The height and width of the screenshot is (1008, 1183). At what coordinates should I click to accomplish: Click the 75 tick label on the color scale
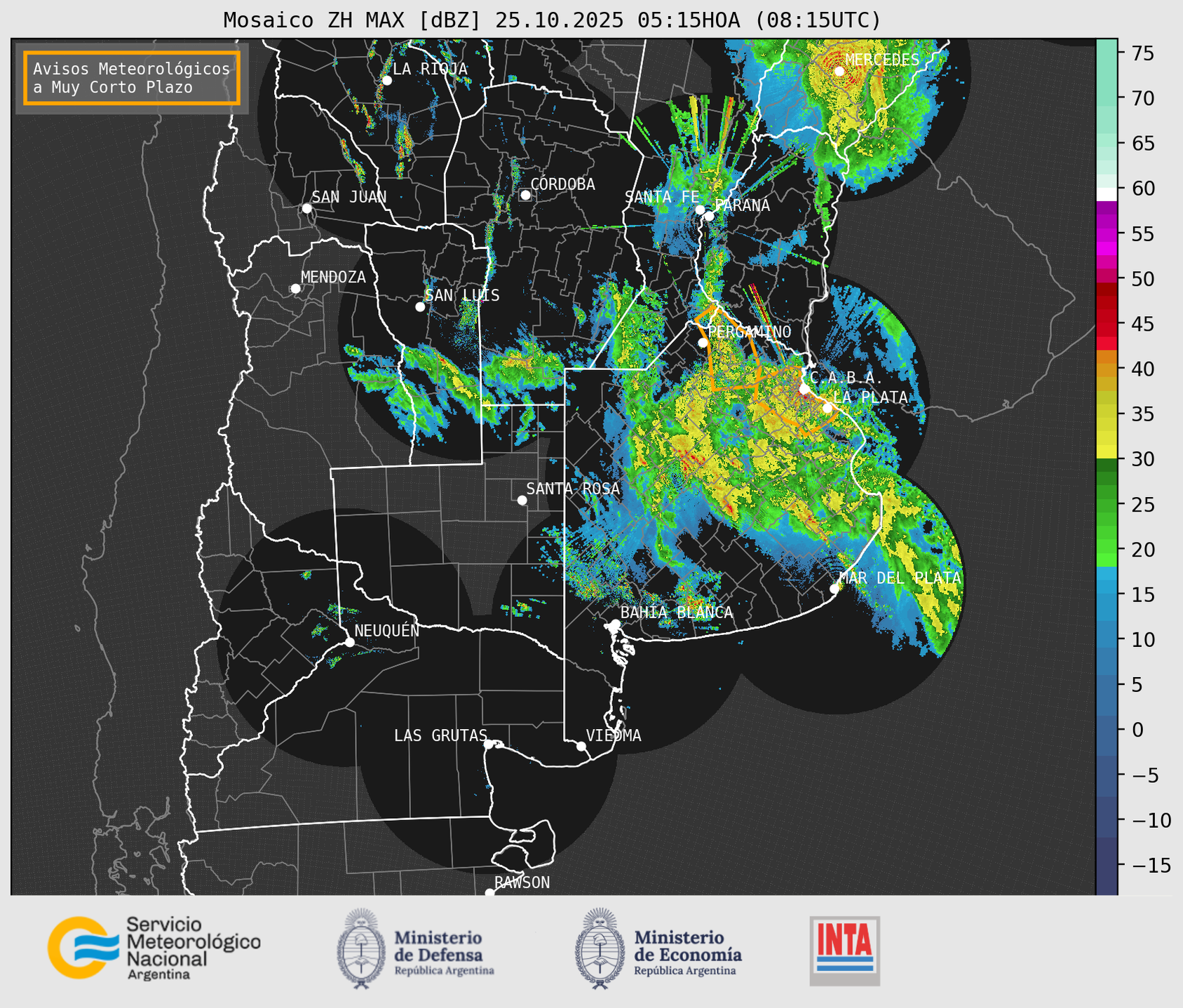(1142, 53)
